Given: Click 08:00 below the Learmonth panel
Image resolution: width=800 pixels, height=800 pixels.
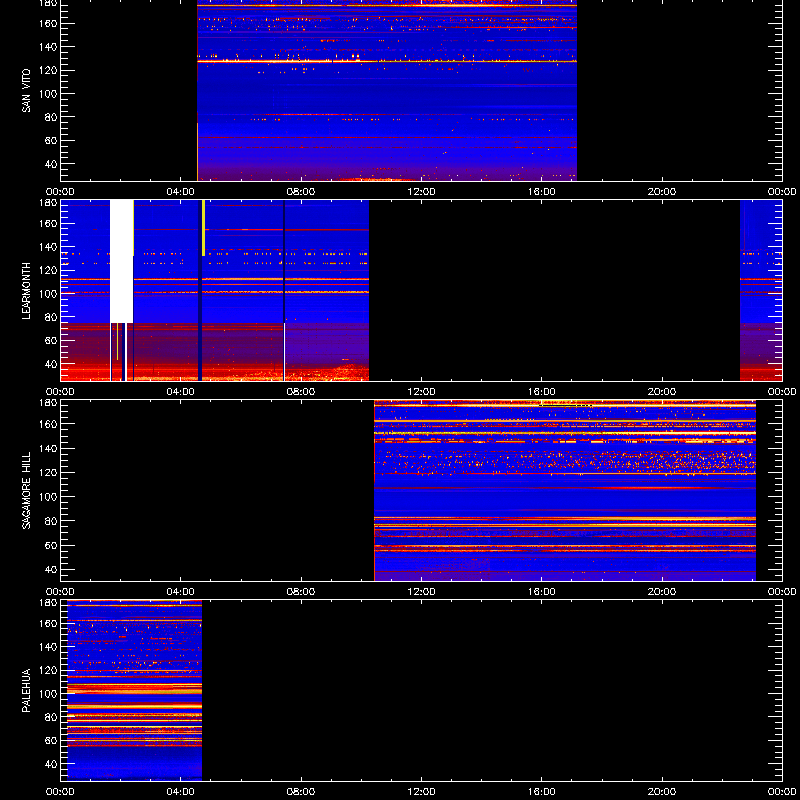Looking at the screenshot, I should (x=301, y=392).
